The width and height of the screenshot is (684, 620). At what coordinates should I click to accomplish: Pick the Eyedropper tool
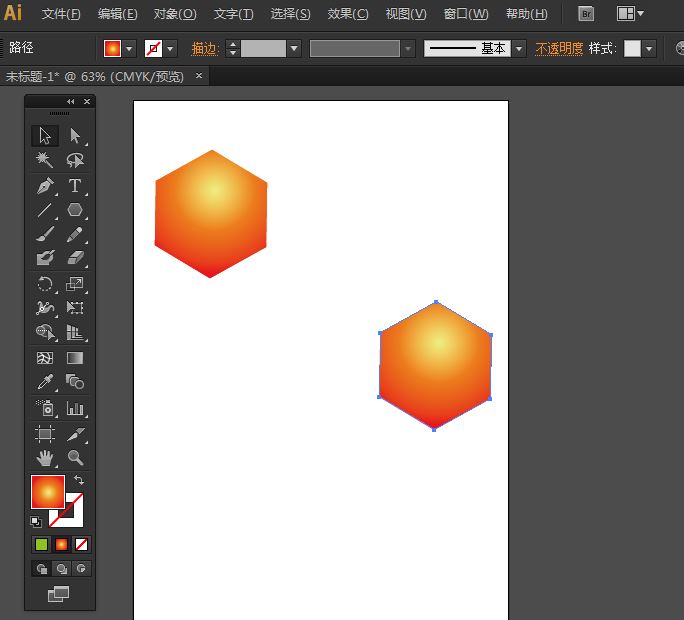tap(45, 382)
